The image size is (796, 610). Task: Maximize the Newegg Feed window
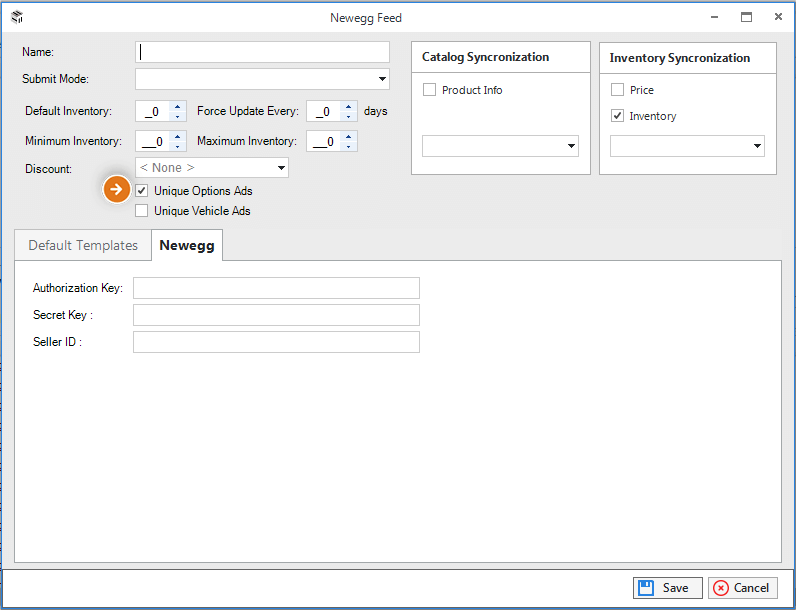click(746, 17)
